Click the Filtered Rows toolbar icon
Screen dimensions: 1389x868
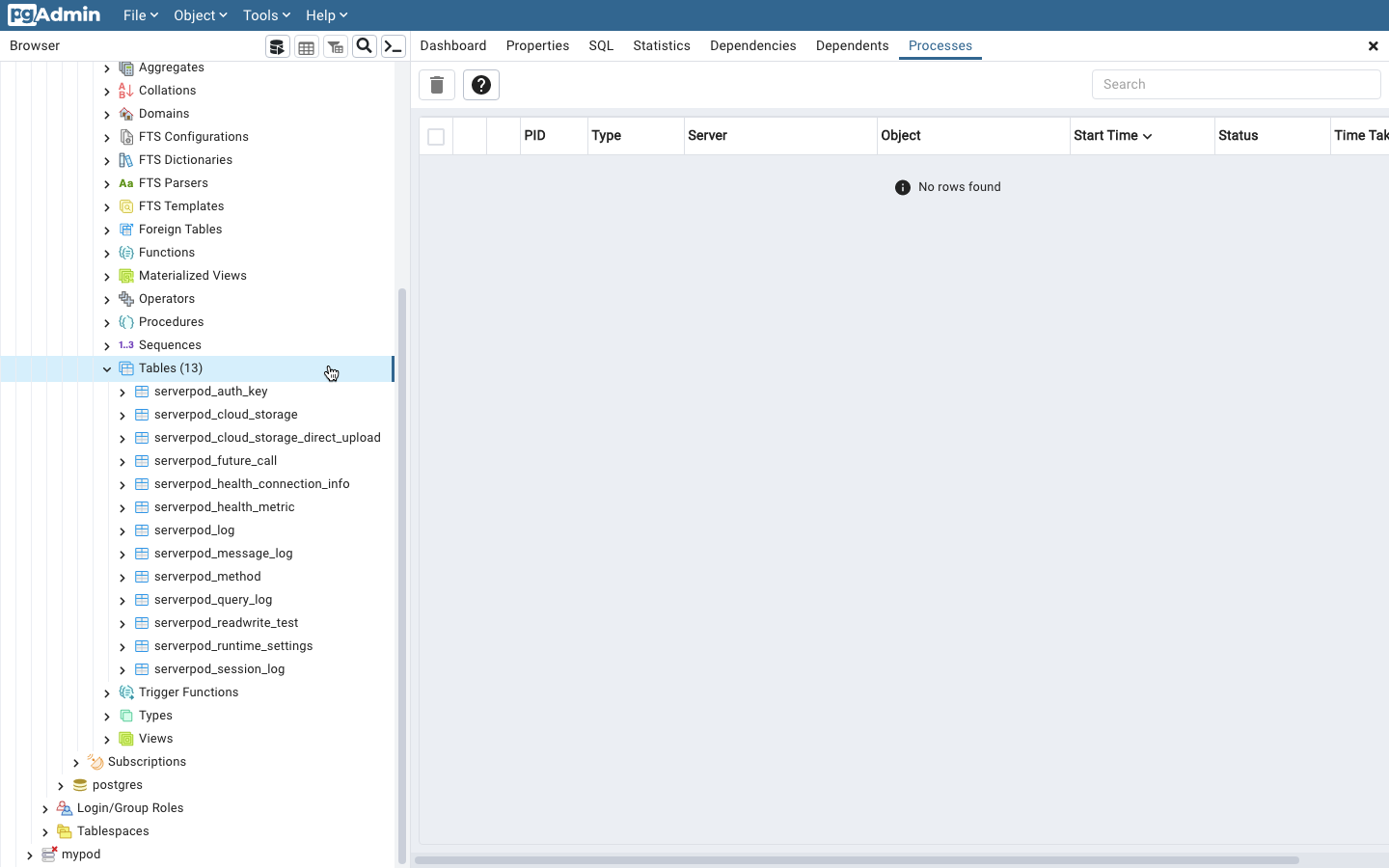pos(336,46)
